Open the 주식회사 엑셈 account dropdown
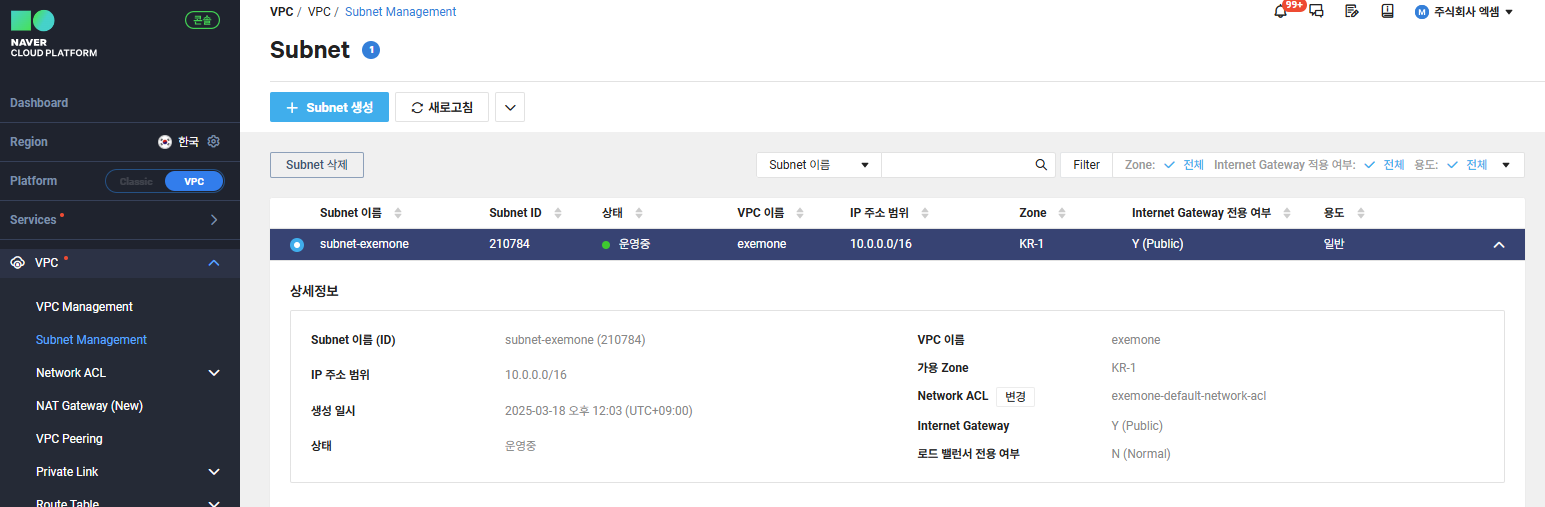The width and height of the screenshot is (1545, 507). 1464,12
